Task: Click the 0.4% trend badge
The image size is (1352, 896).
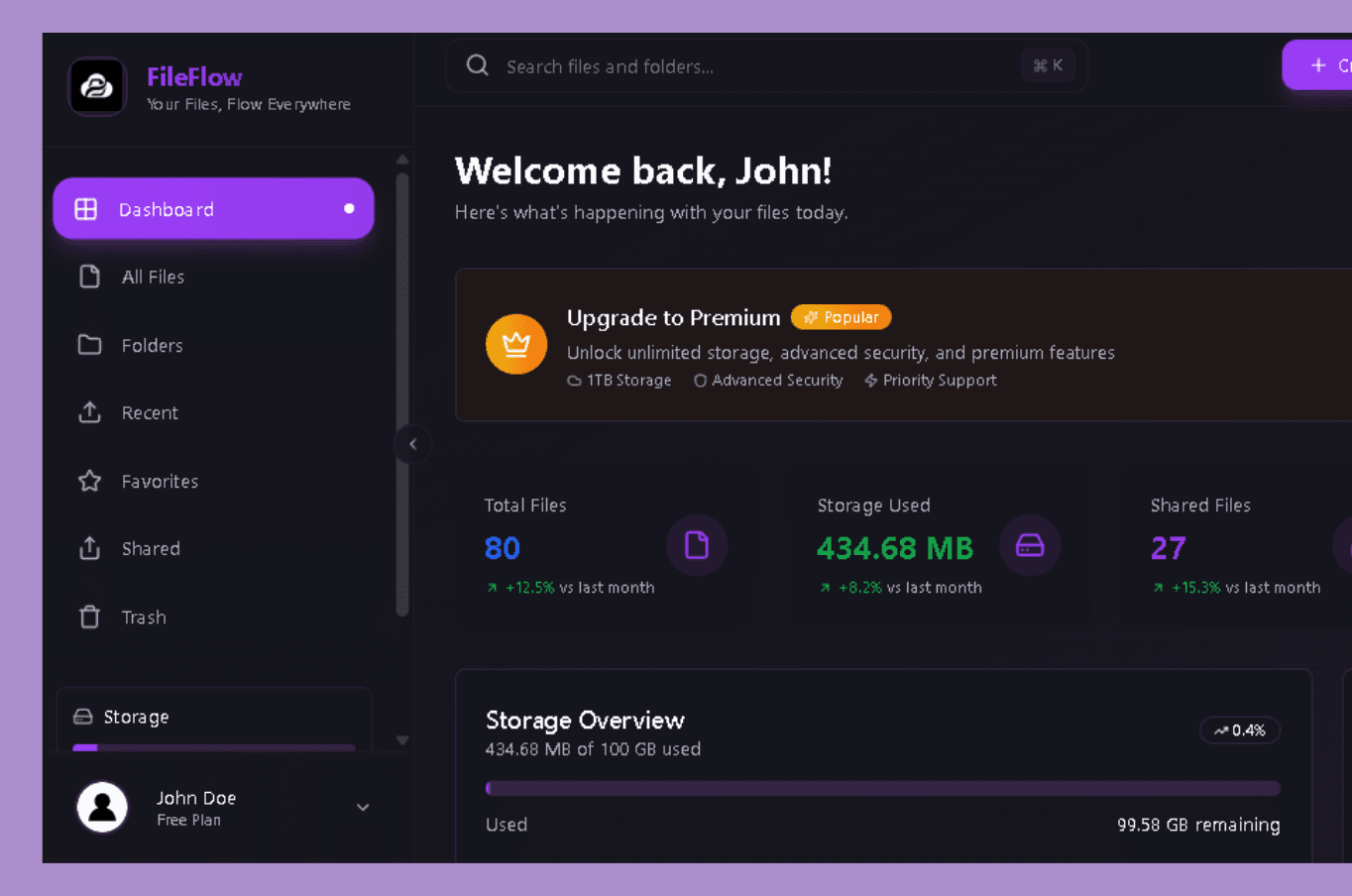Action: pos(1240,730)
